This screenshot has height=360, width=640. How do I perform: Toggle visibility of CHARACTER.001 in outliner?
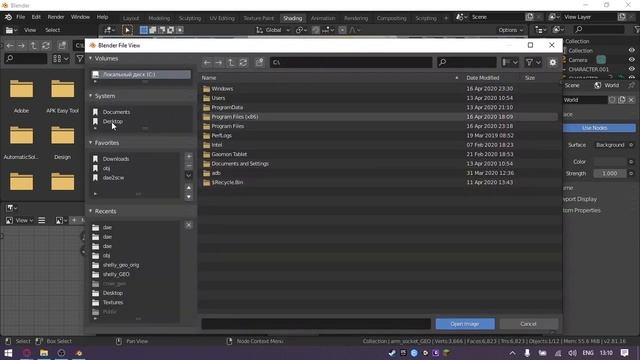pyautogui.click(x=631, y=69)
